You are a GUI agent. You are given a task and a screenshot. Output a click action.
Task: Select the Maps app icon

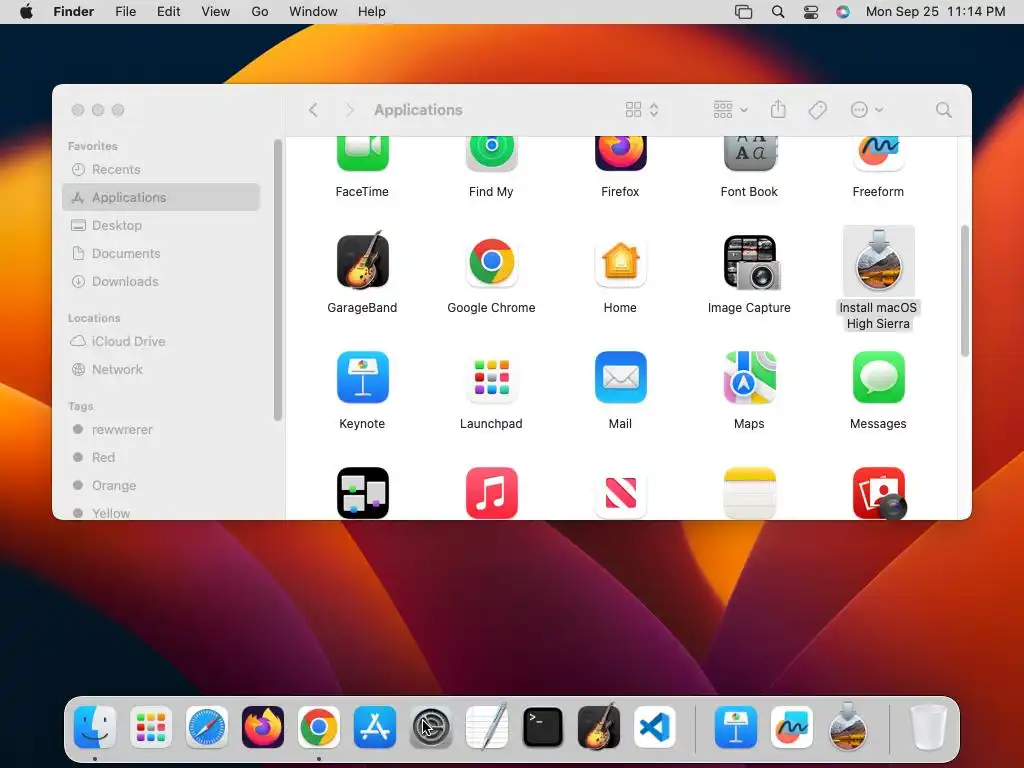749,377
